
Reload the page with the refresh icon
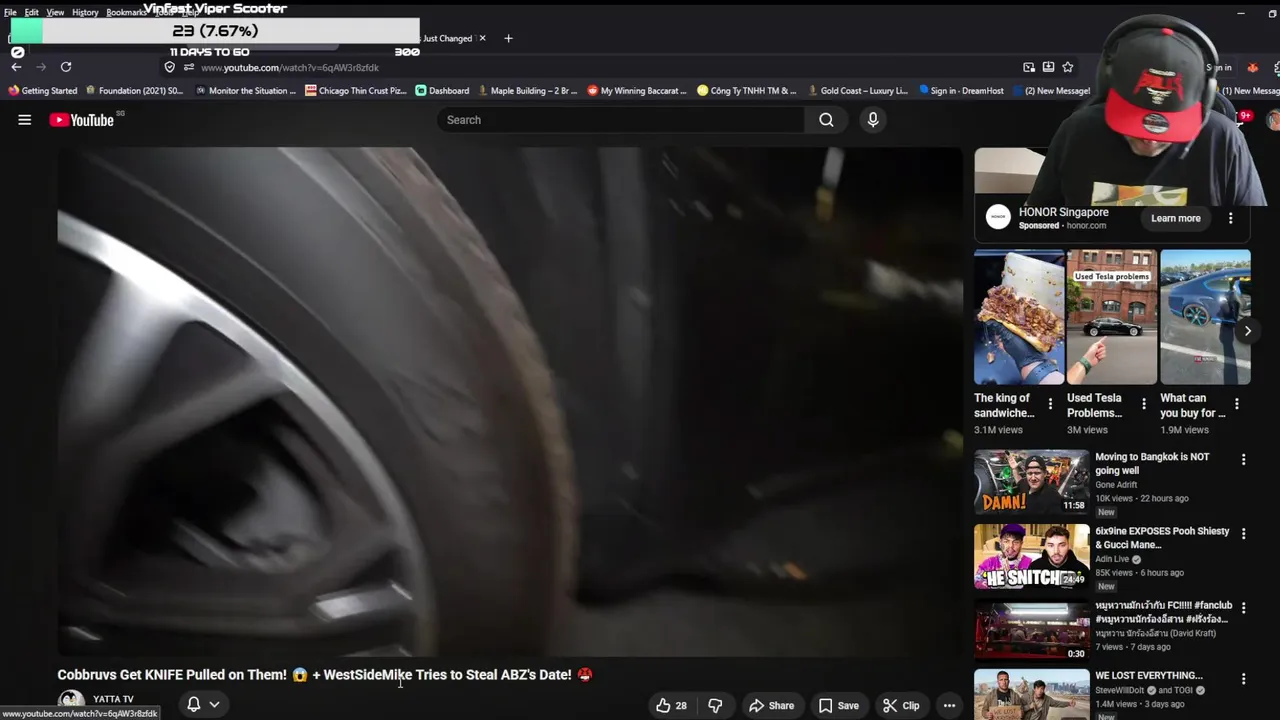coord(66,67)
